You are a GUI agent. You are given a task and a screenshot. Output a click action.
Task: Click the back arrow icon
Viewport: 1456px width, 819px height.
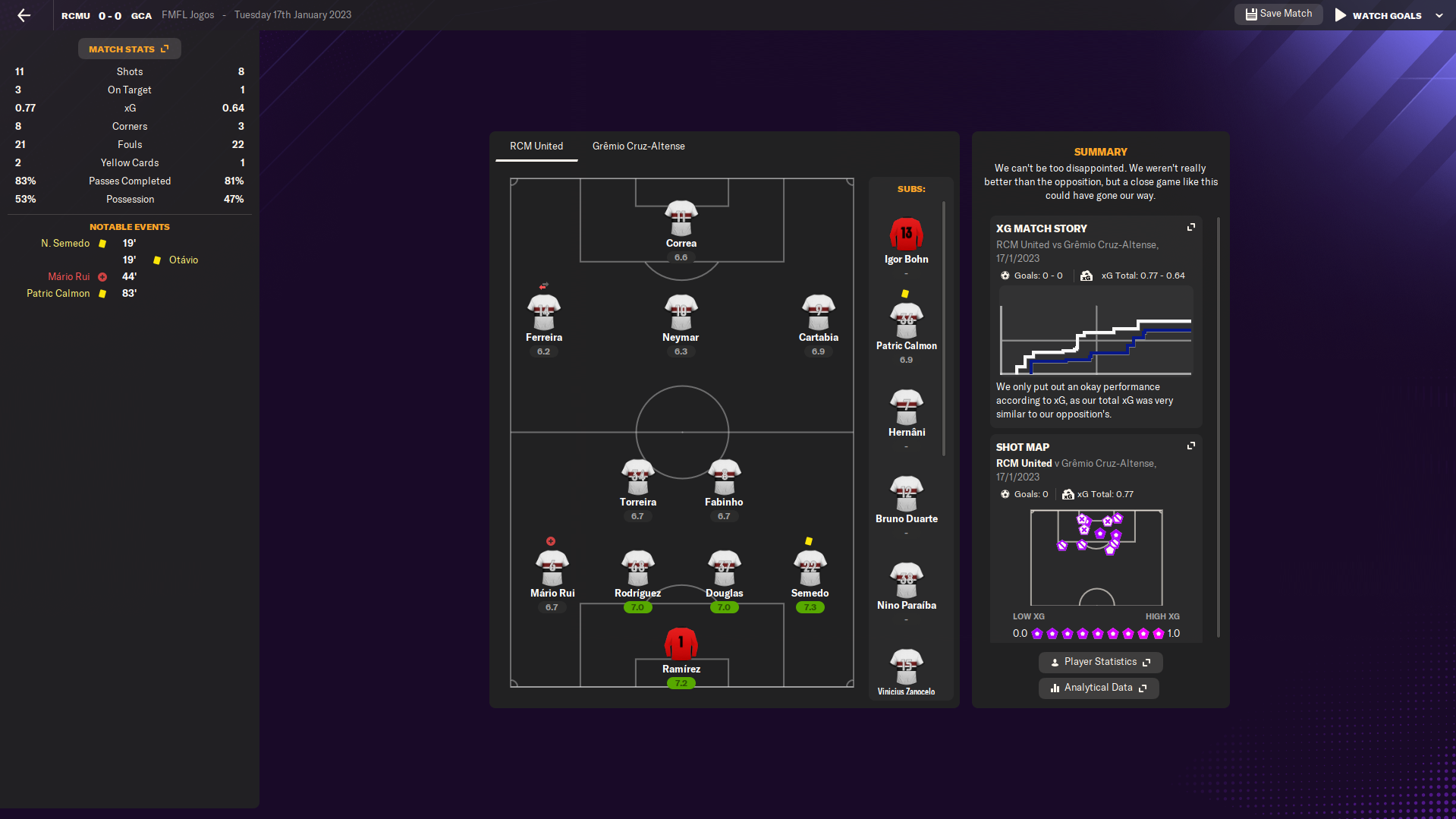click(24, 15)
